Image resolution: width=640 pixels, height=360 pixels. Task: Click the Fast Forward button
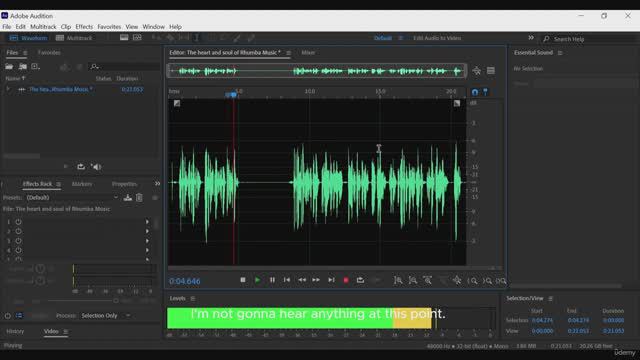(x=316, y=280)
